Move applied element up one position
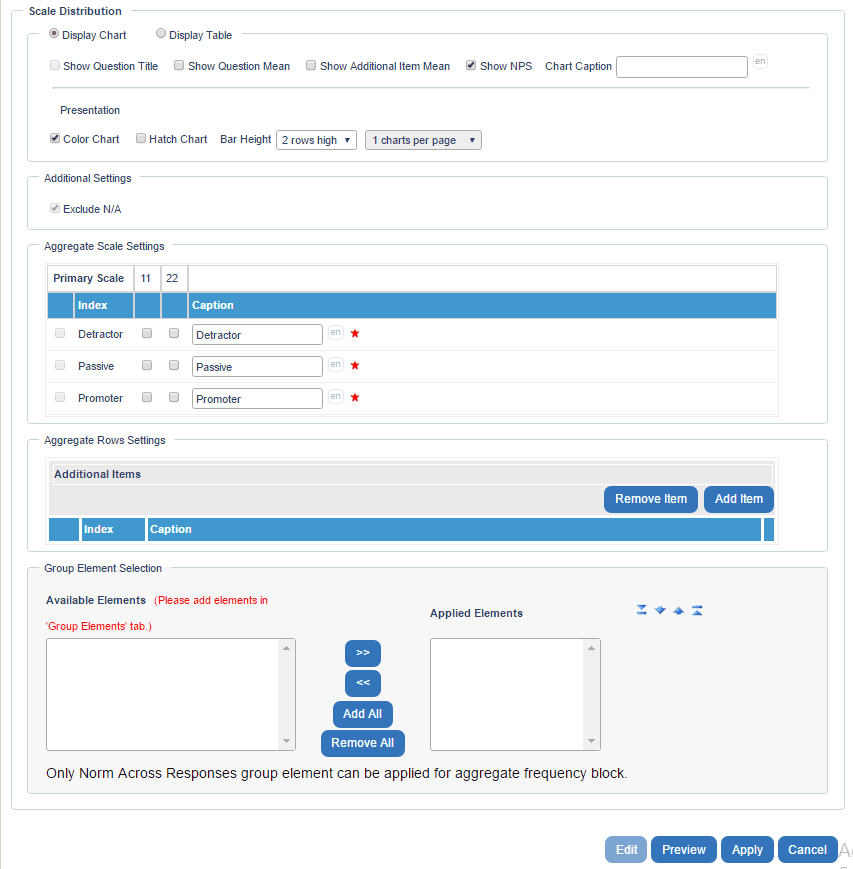Viewport: 853px width, 869px height. click(678, 610)
